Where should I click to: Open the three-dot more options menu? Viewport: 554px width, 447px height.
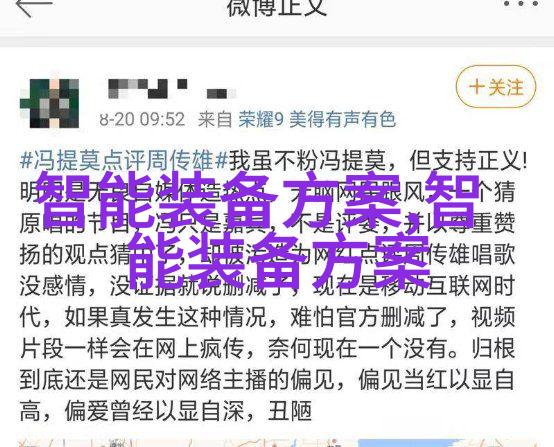tap(520, 4)
